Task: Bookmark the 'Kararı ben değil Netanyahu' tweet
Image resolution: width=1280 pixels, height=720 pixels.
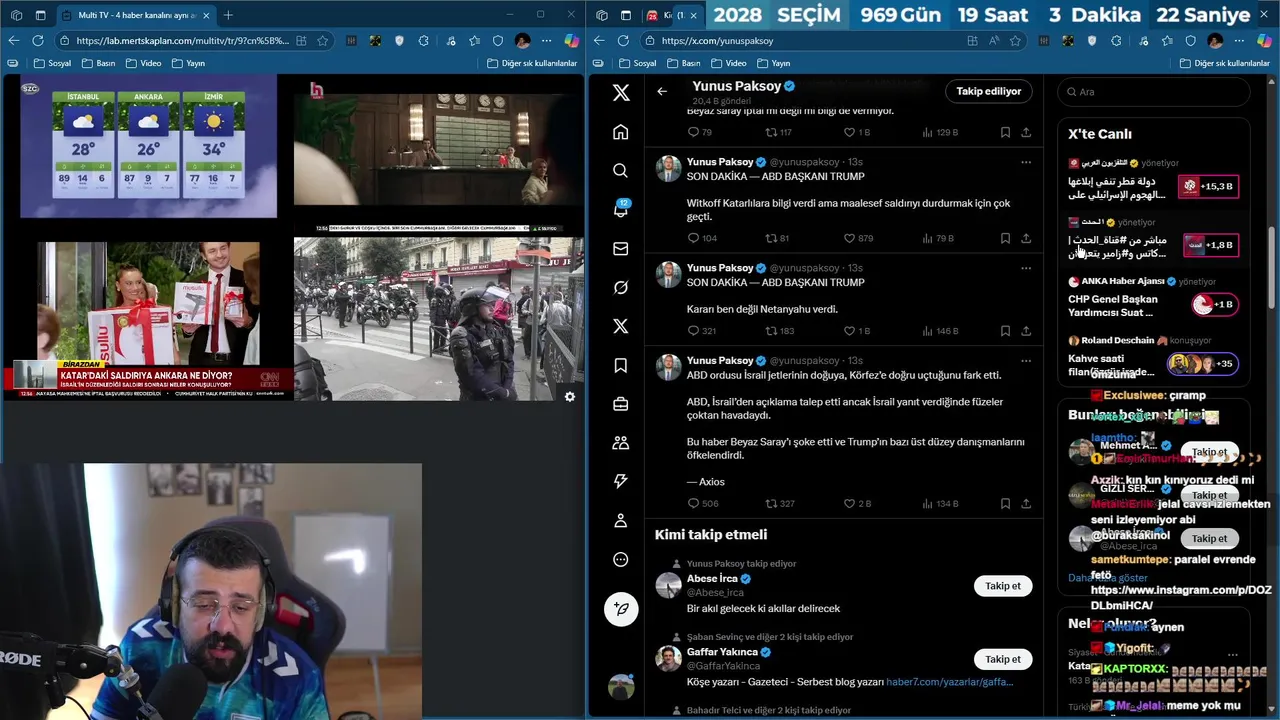Action: (x=1005, y=331)
